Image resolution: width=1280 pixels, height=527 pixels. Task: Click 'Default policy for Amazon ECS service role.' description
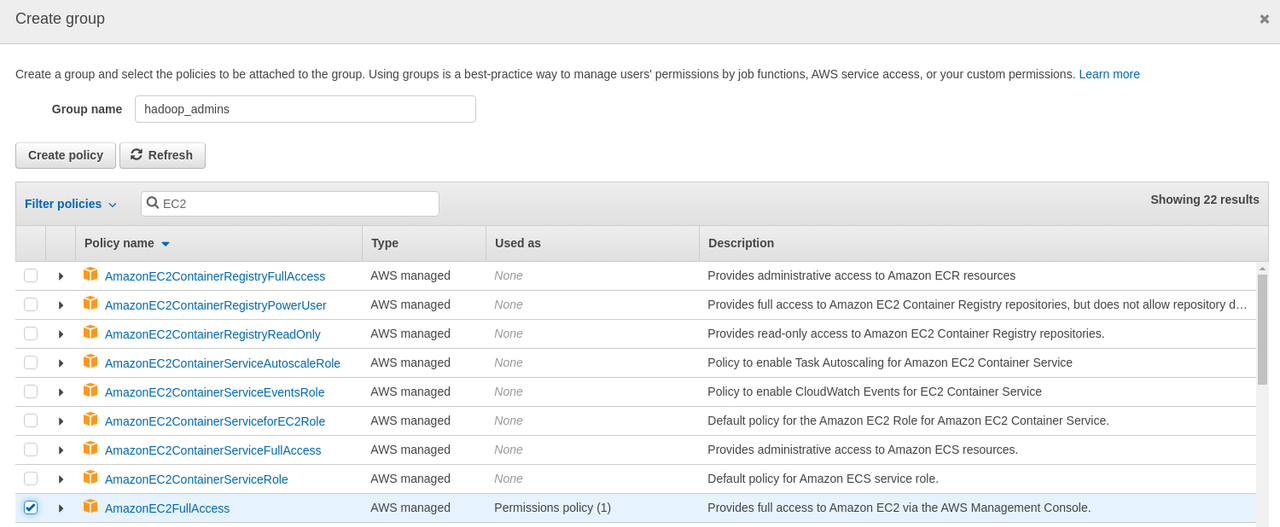[823, 479]
